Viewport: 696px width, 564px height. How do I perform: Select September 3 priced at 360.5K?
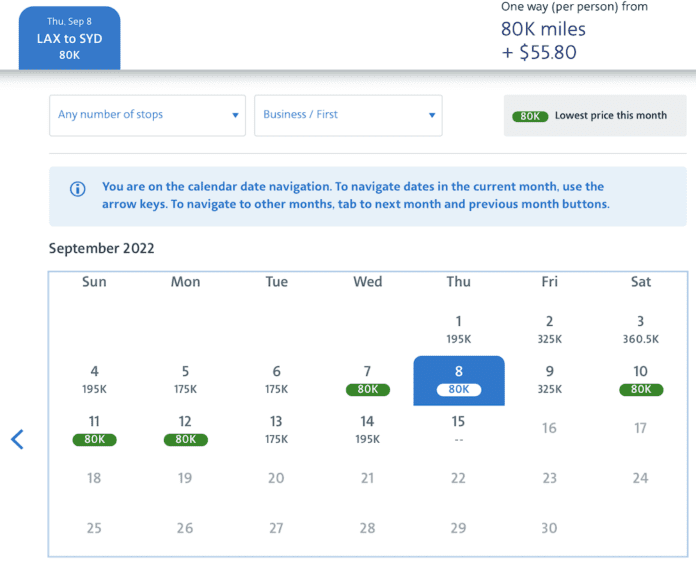(x=640, y=329)
